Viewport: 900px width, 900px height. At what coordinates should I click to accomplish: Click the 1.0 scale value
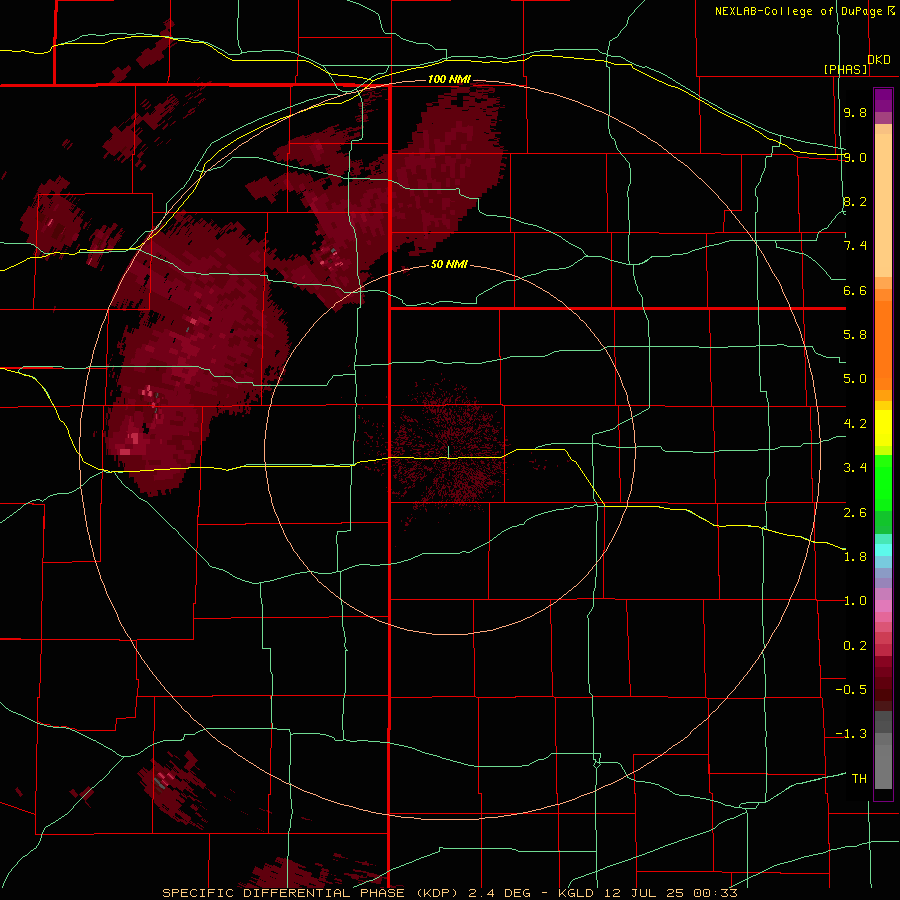[855, 601]
